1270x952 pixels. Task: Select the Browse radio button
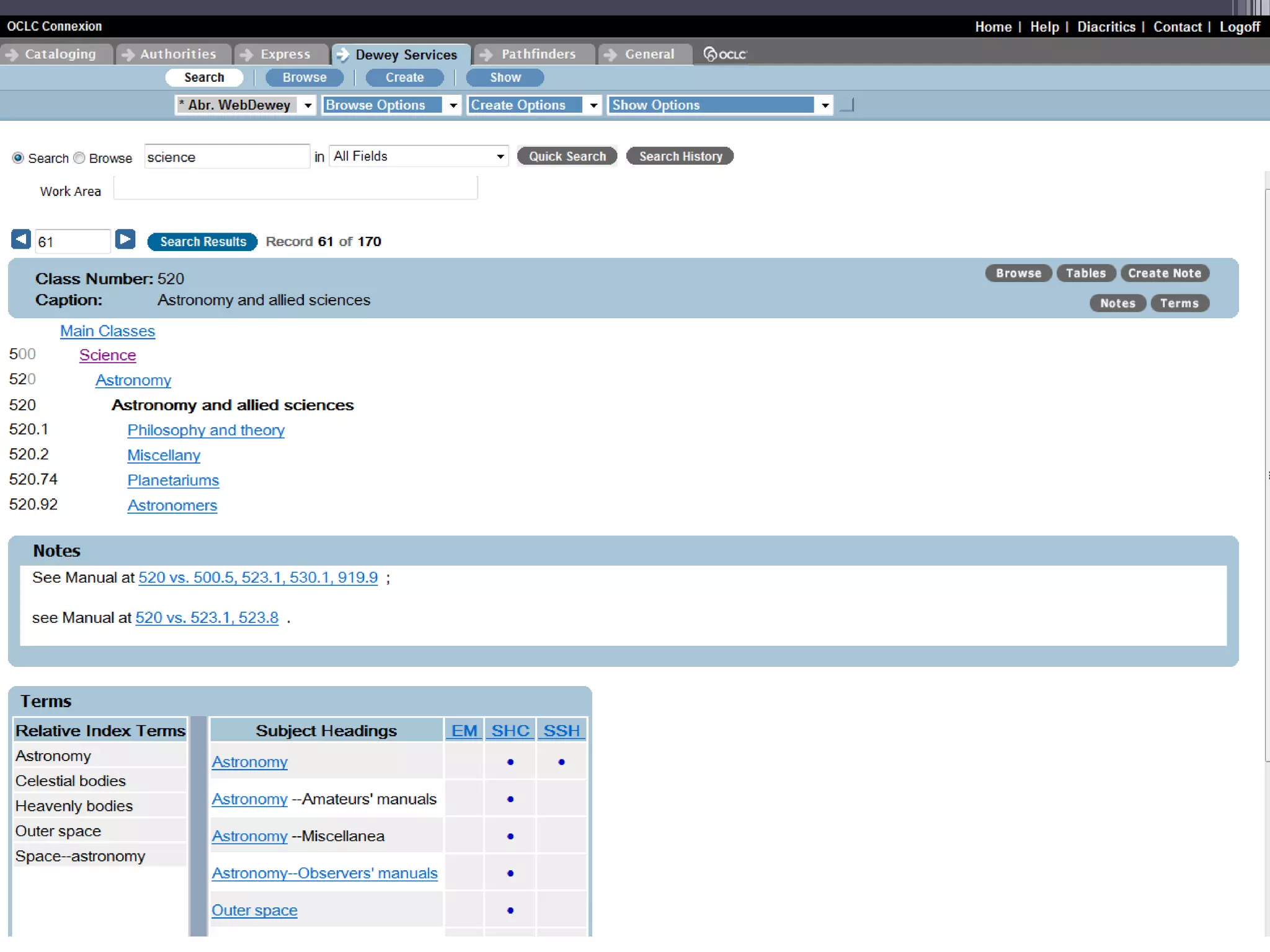click(x=79, y=158)
